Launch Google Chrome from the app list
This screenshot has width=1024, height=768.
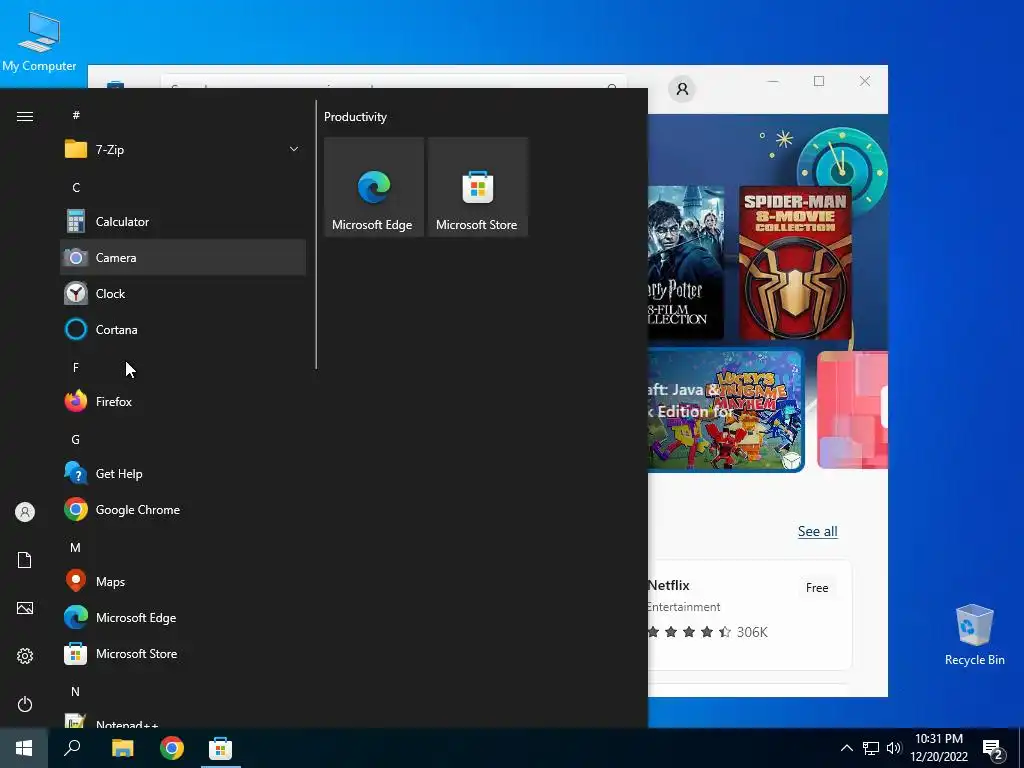tap(183, 509)
